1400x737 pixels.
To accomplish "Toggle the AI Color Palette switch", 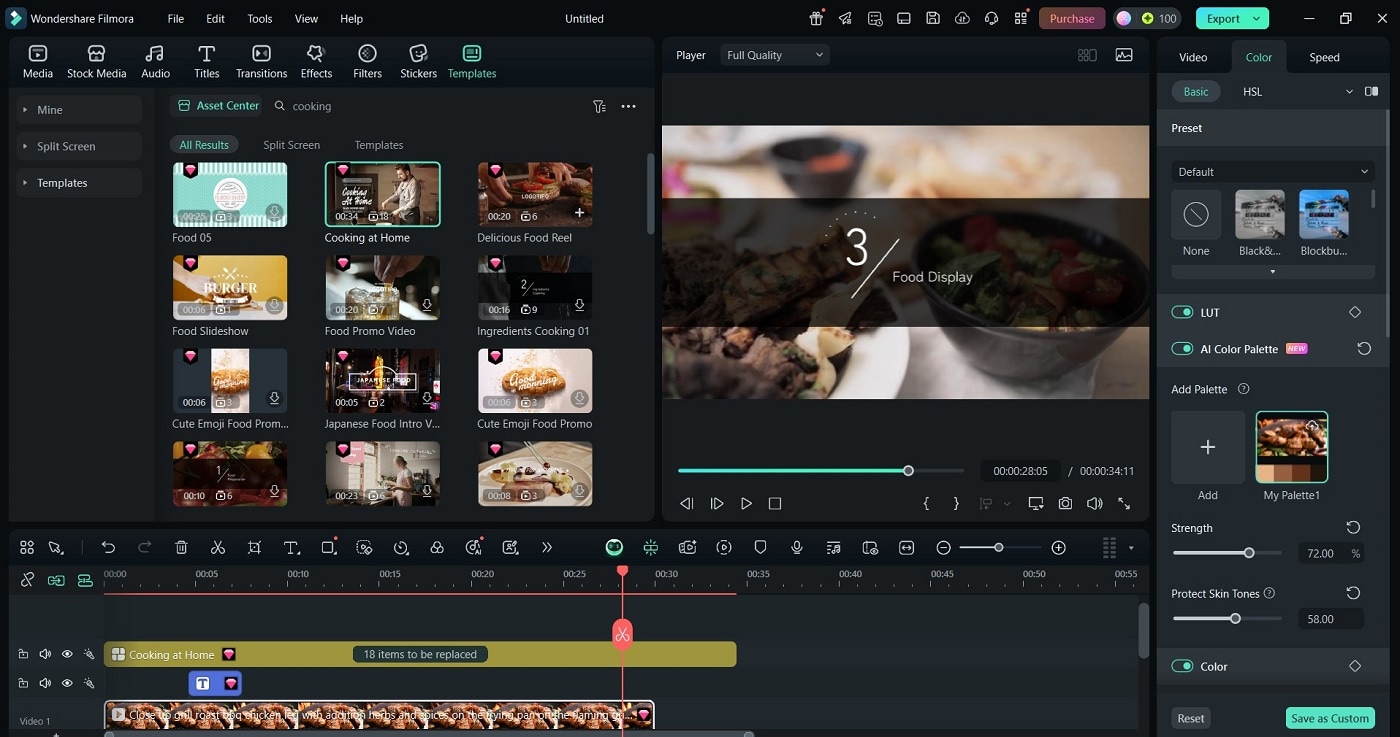I will tap(1182, 349).
